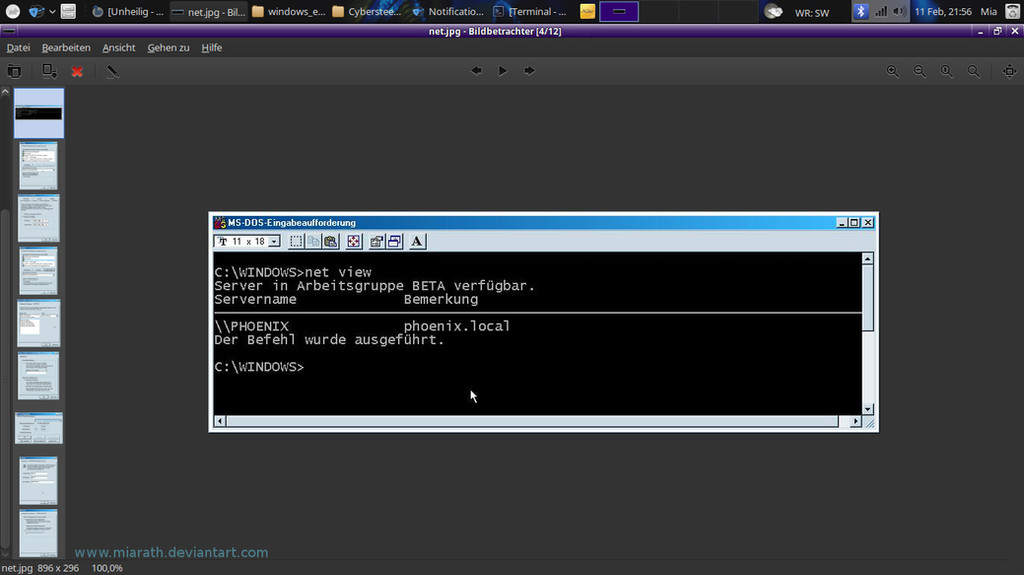
Task: Open the applications menu icon in the panel
Action: coord(12,11)
